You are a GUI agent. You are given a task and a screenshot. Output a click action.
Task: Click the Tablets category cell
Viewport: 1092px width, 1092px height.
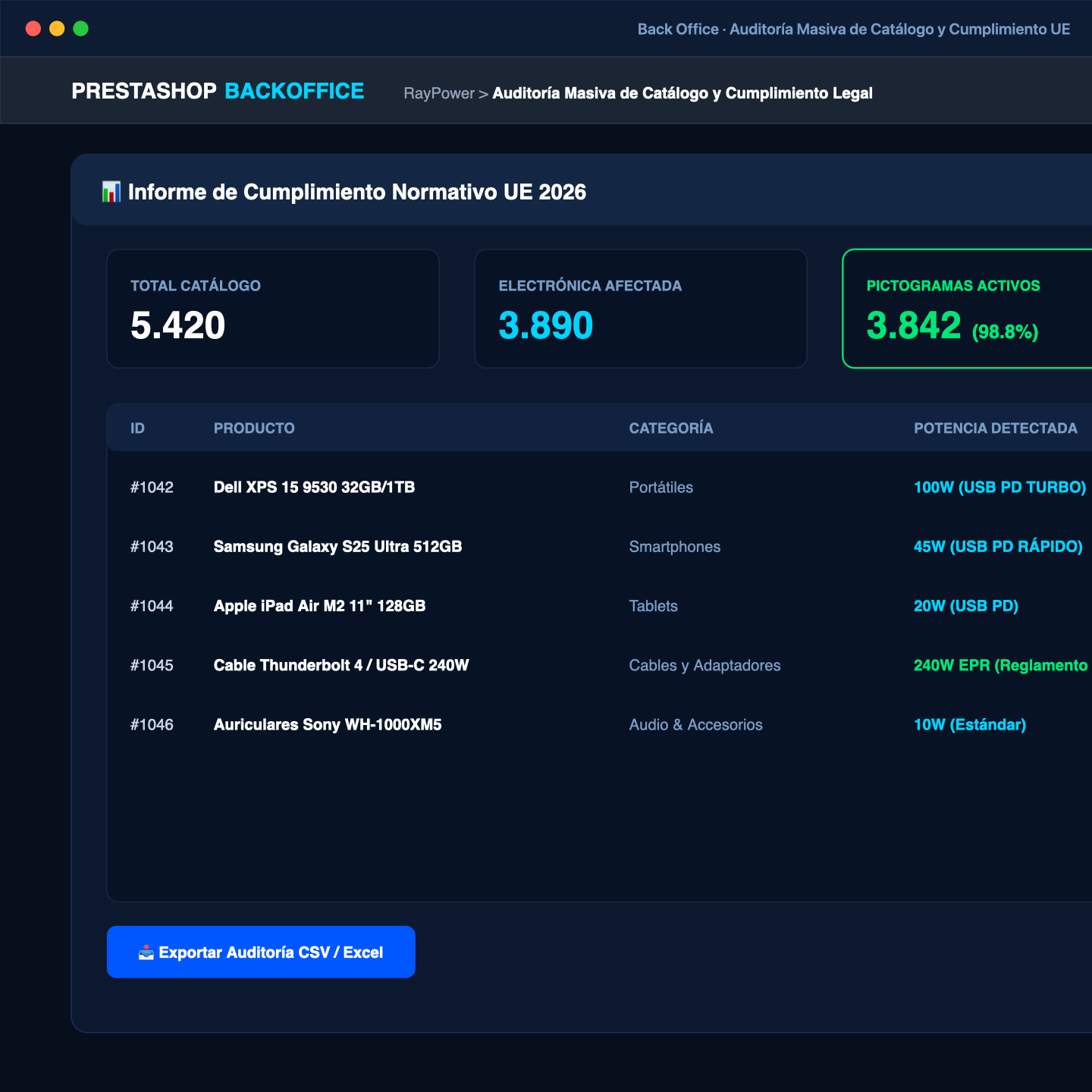(654, 606)
